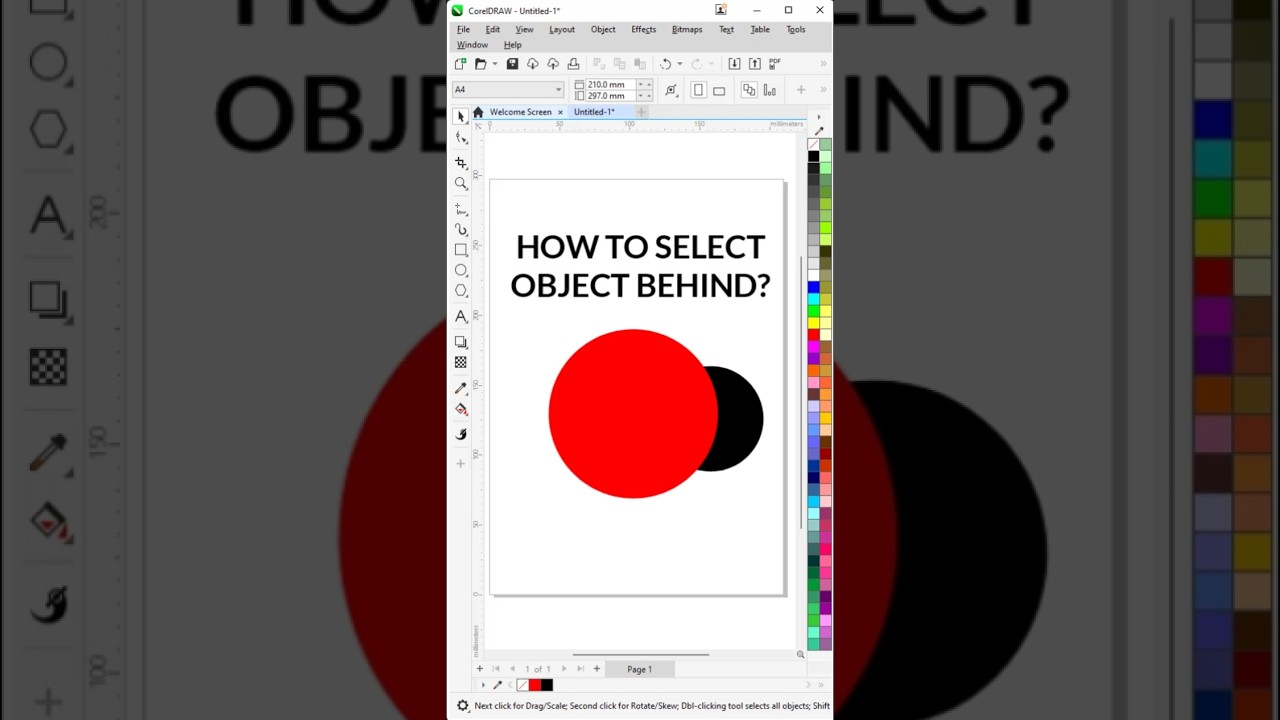Publish to PDF
Screen dimensions: 1280x720
[x=775, y=64]
